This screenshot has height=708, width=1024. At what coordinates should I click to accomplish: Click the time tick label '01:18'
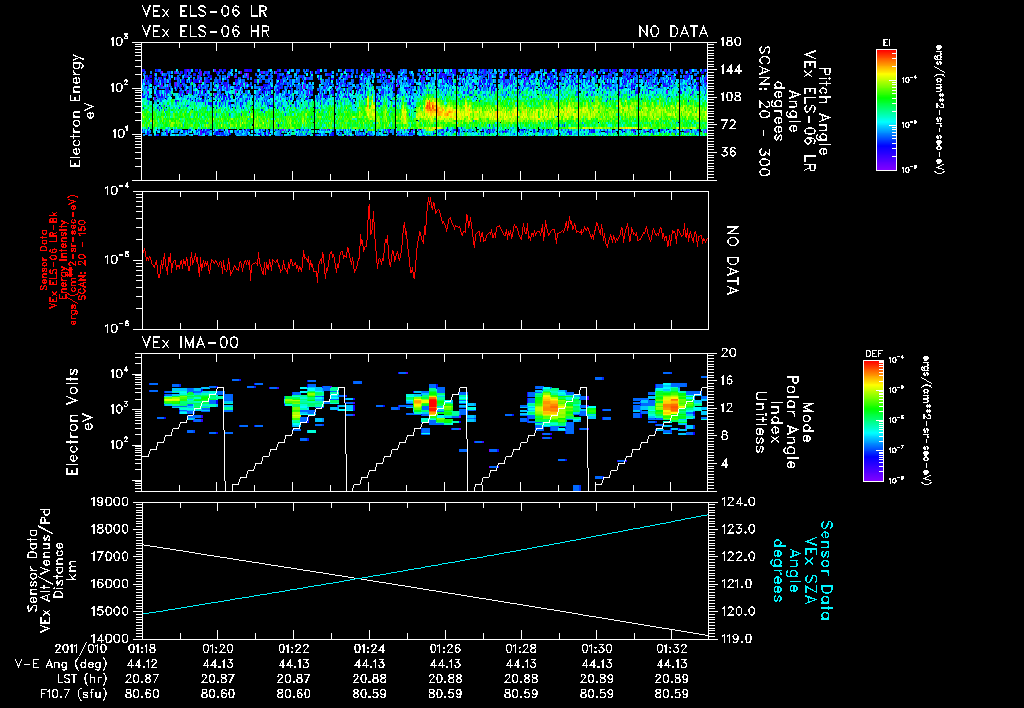[142, 650]
